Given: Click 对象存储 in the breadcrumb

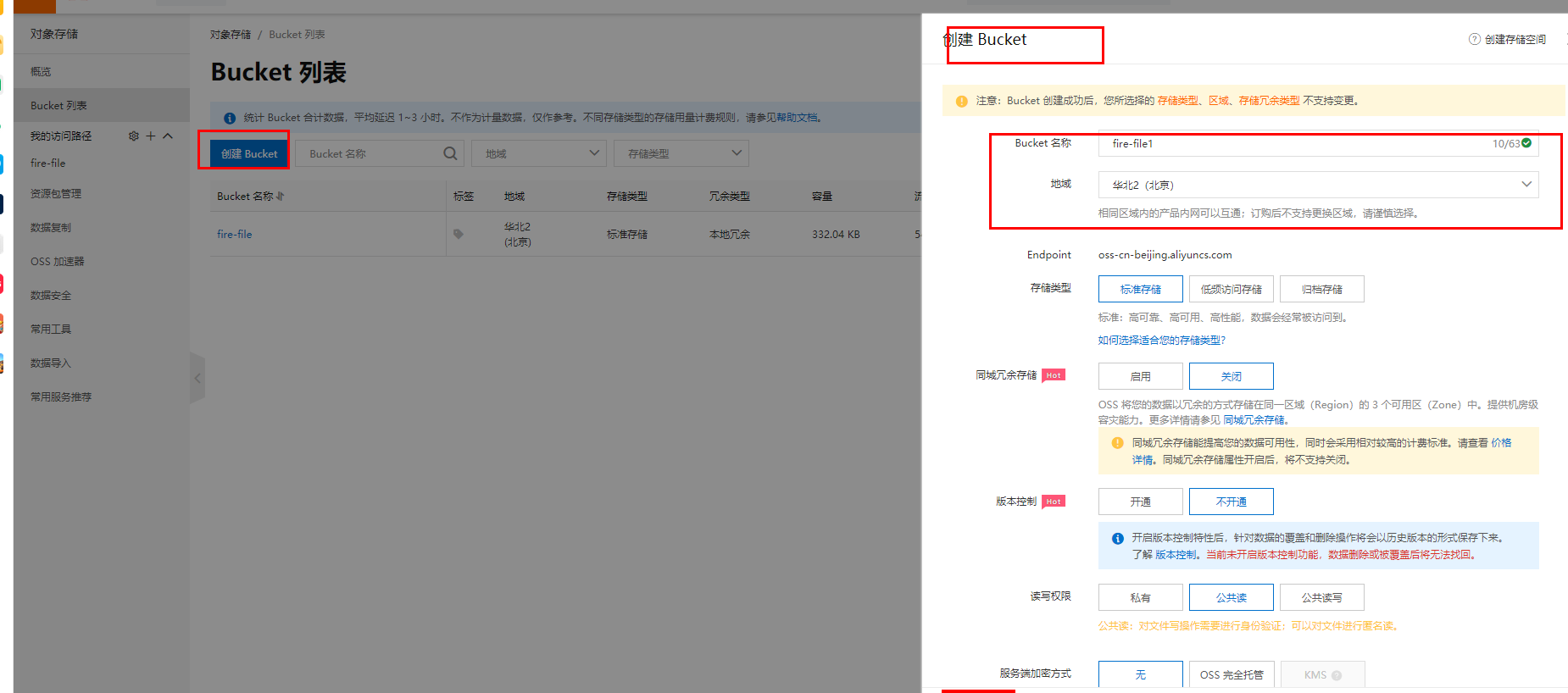Looking at the screenshot, I should 231,35.
